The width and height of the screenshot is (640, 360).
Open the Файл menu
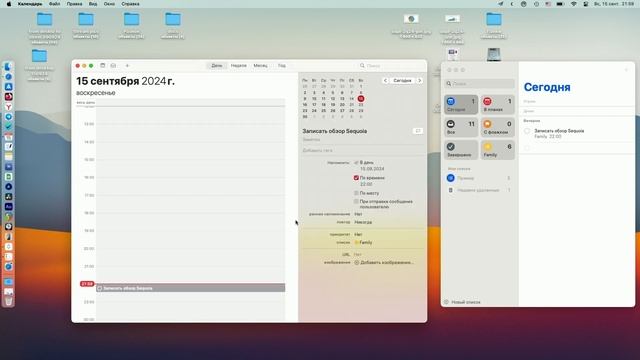click(x=54, y=4)
